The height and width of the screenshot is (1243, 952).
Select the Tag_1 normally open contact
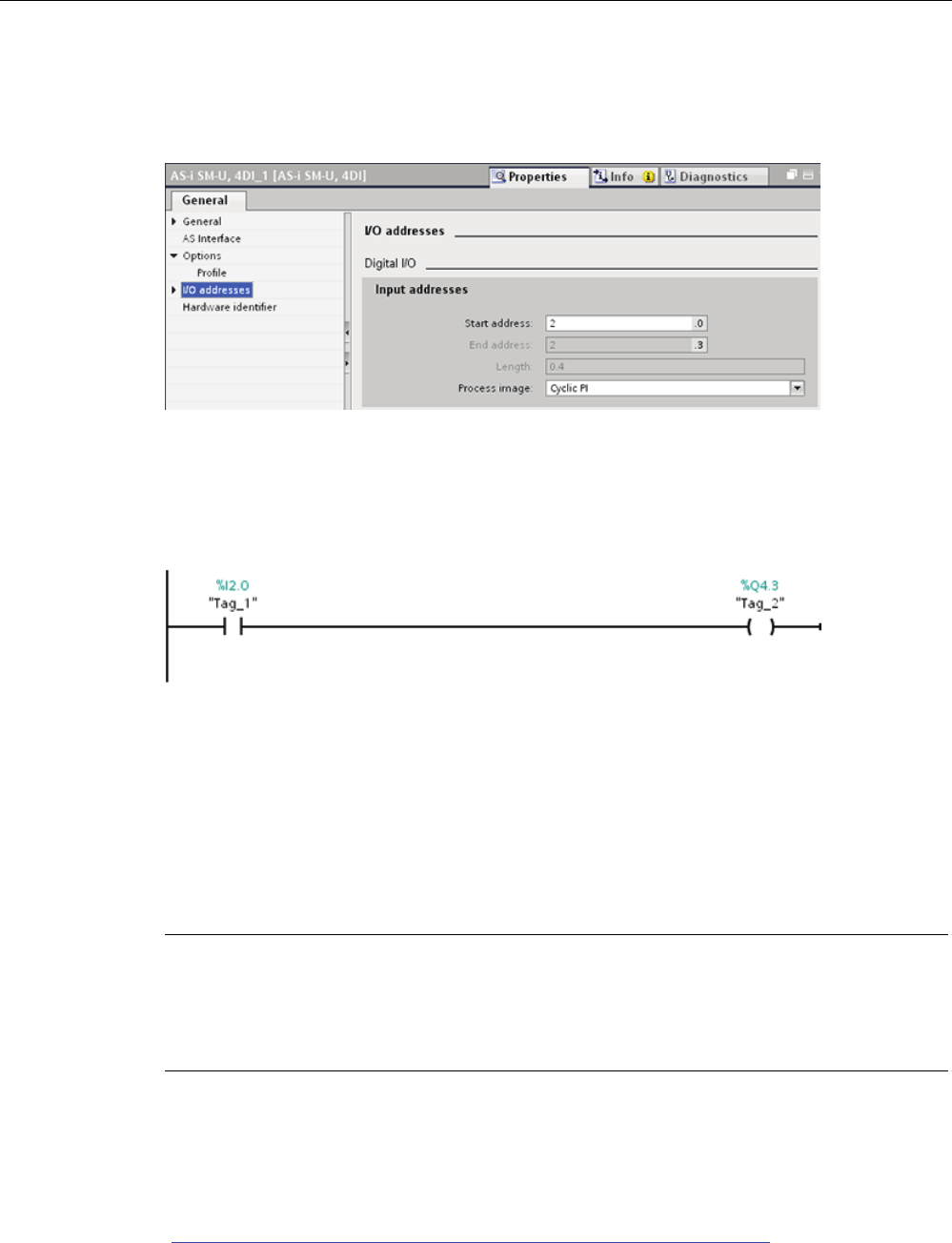233,626
